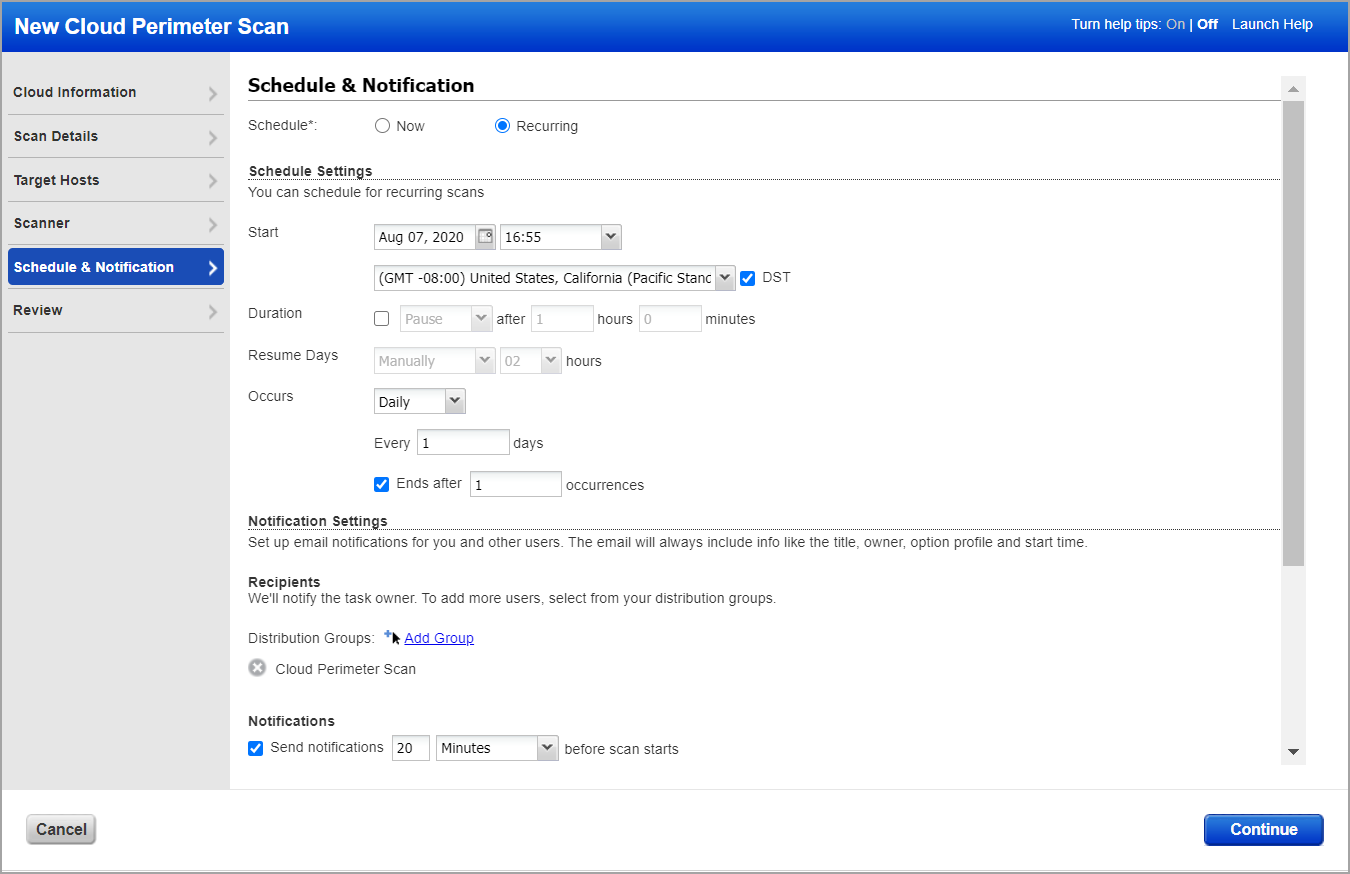Remove the Cloud Perimeter Scan distribution group
Viewport: 1350px width, 874px height.
tap(257, 668)
